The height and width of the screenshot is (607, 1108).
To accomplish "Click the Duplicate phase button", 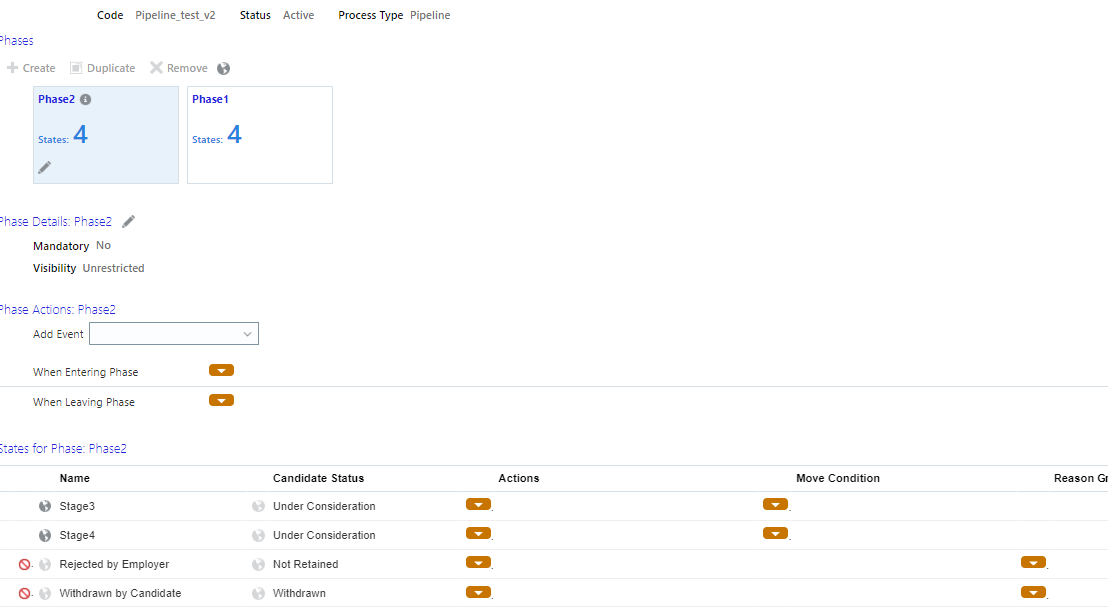I will pos(102,68).
